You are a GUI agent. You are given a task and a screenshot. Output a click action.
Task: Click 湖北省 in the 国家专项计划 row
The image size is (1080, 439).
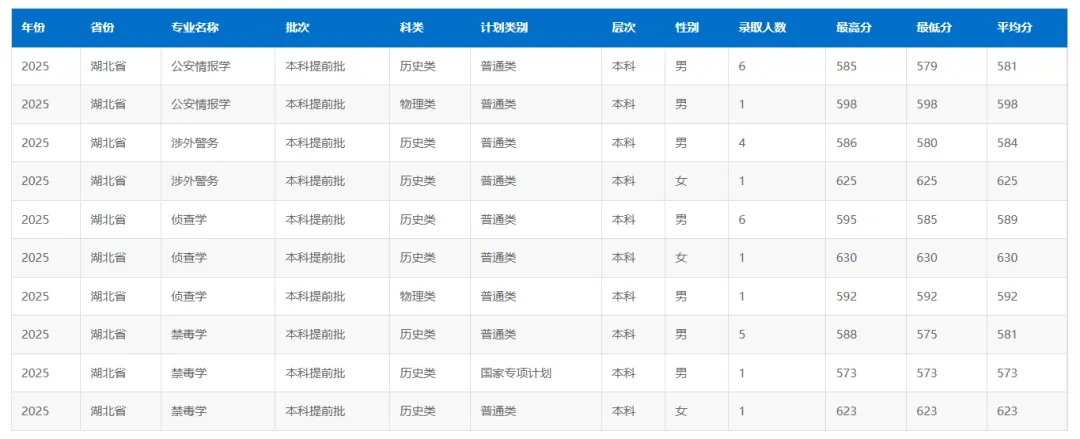point(108,373)
